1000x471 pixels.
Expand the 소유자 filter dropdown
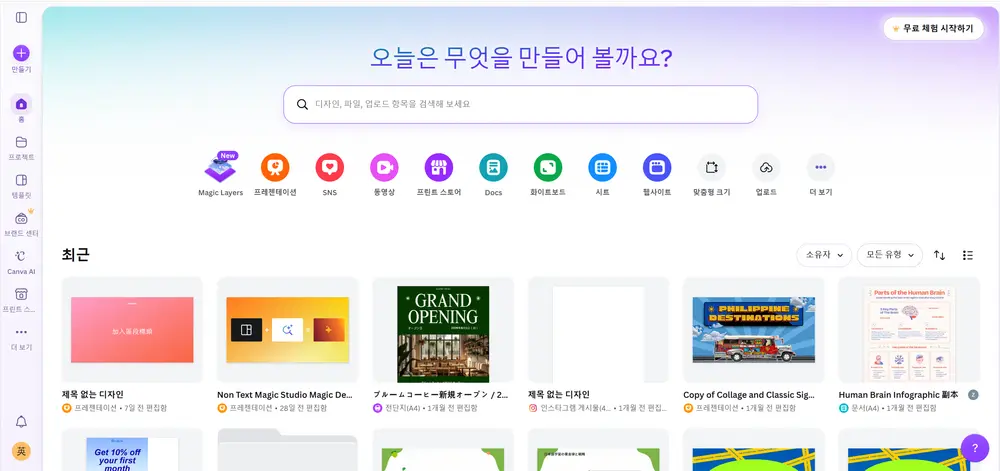point(824,255)
